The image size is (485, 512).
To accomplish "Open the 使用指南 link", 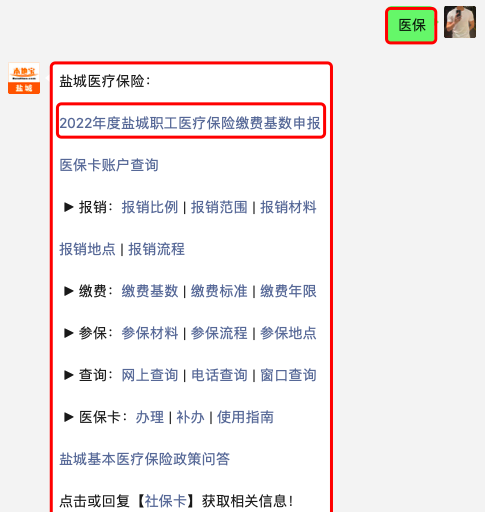I will (x=245, y=417).
